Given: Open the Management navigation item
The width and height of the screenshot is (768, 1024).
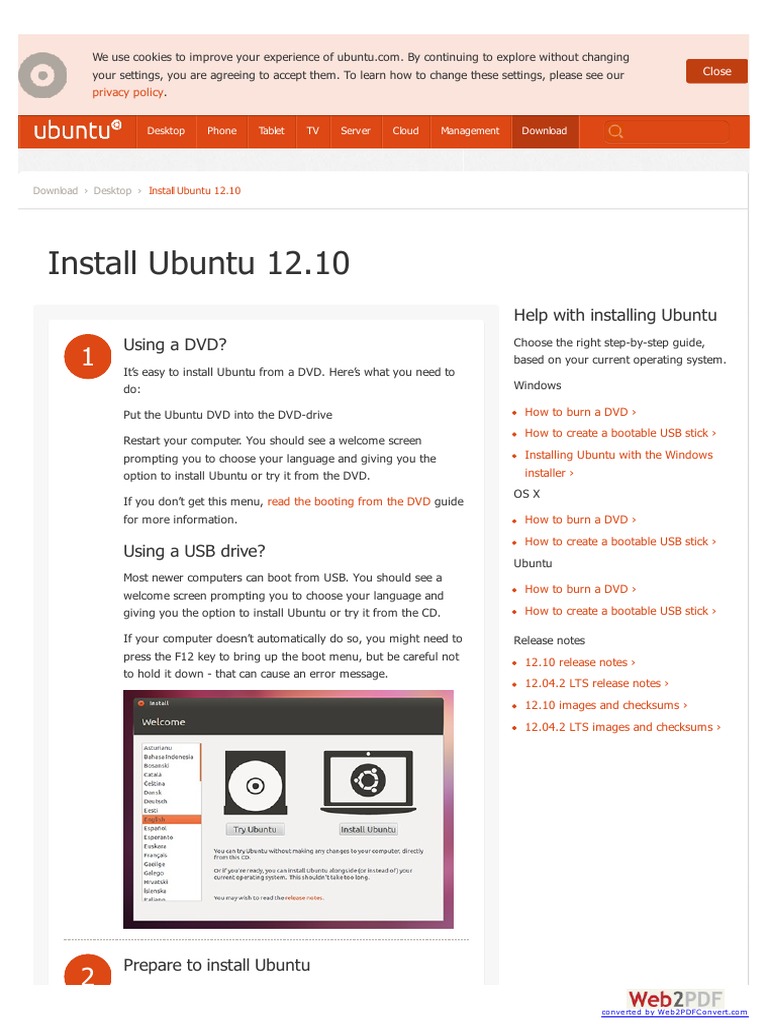Looking at the screenshot, I should pyautogui.click(x=470, y=131).
